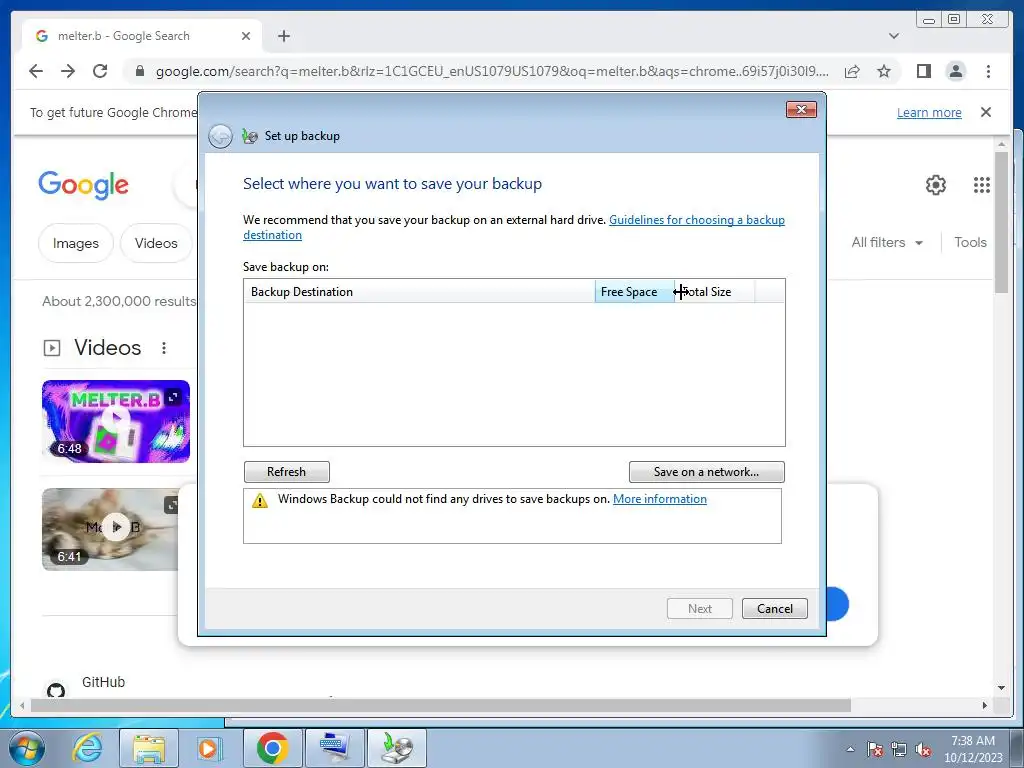The image size is (1024, 768).
Task: Open volume icon in system tray
Action: coord(923,749)
